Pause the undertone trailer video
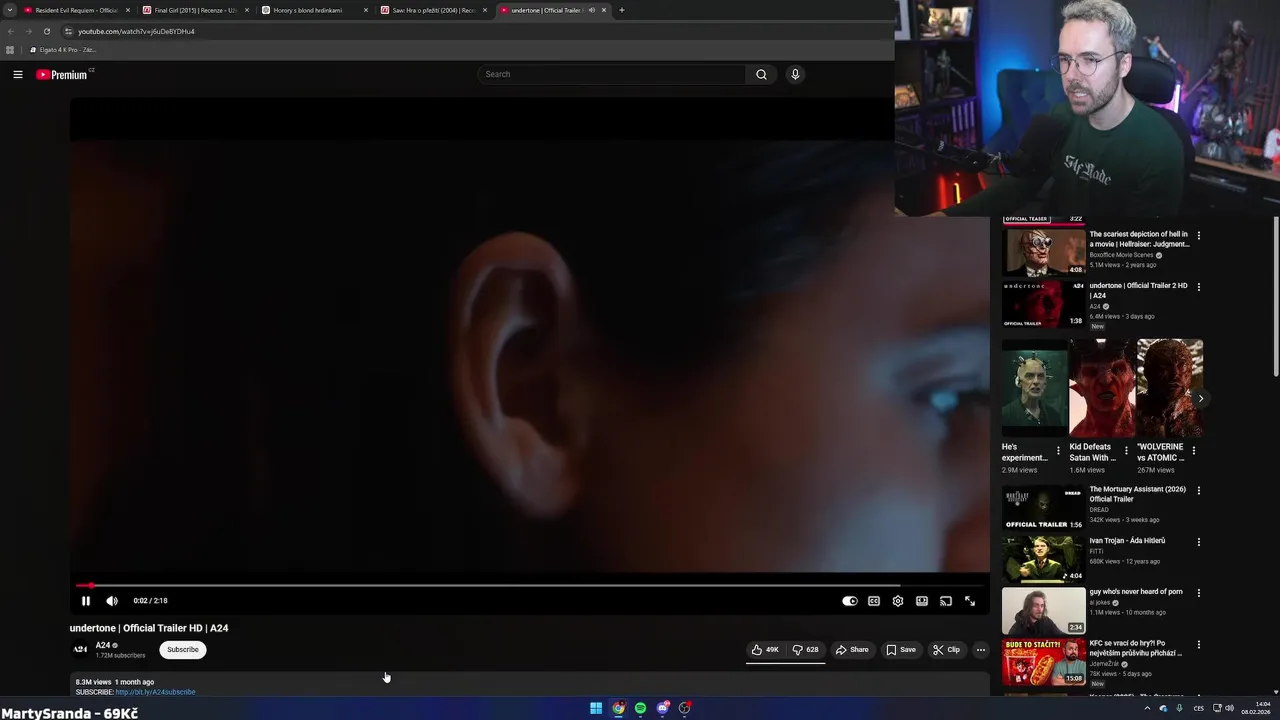The image size is (1280, 720). tap(86, 601)
